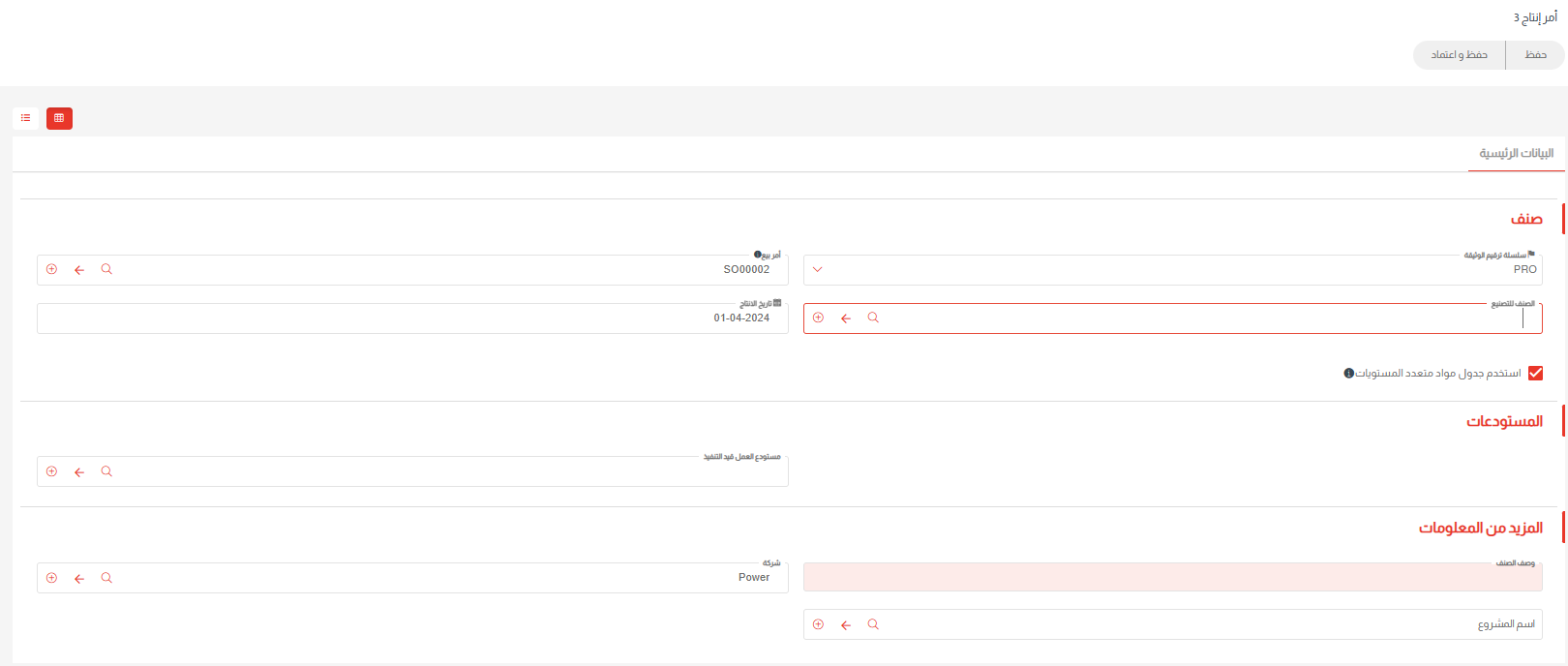
Task: Click into وصف الصنف description field
Action: [1171, 578]
